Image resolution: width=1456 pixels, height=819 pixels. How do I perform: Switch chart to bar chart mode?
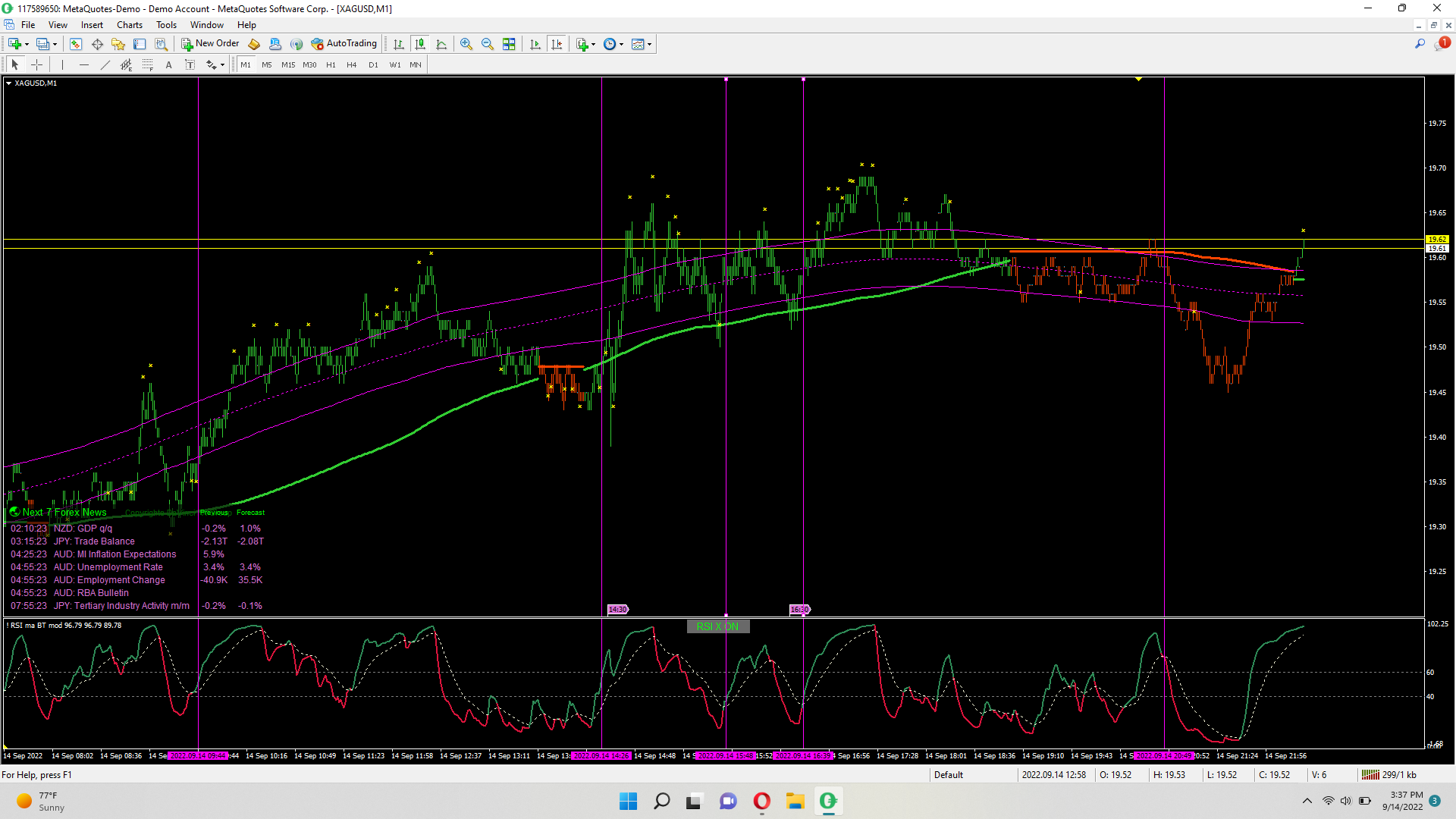tap(399, 44)
